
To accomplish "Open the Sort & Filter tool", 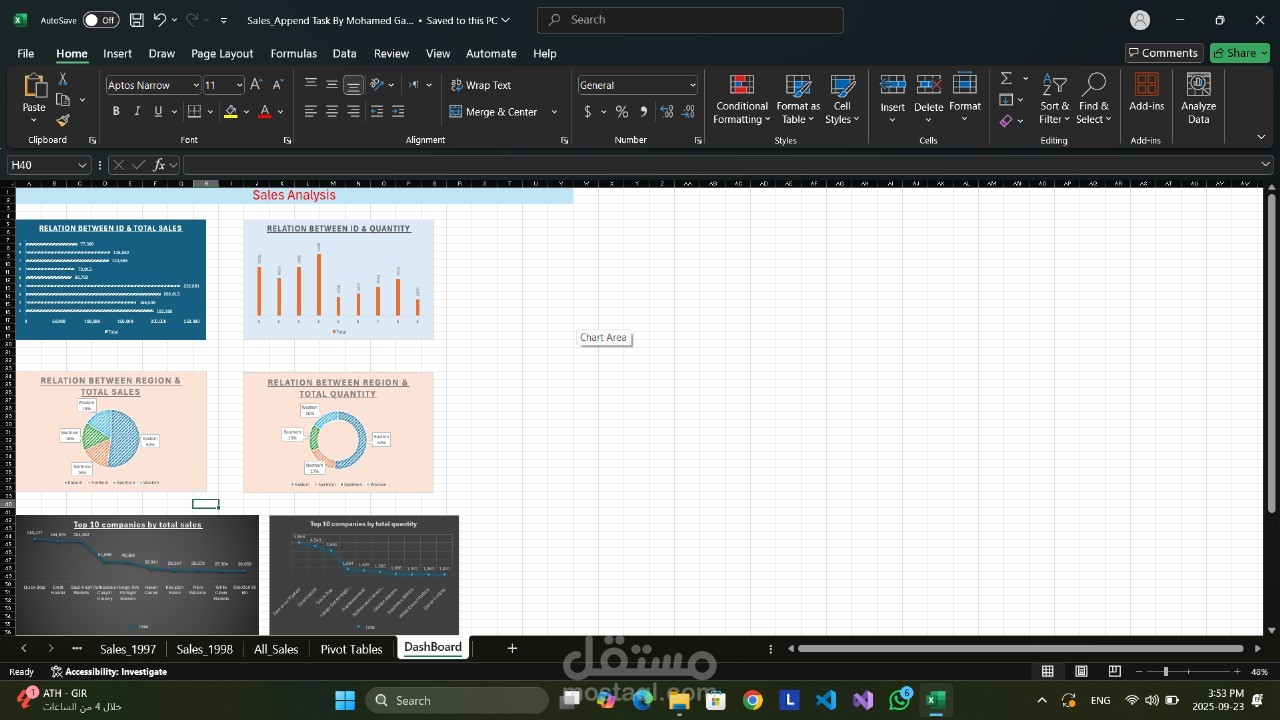I will (1054, 99).
